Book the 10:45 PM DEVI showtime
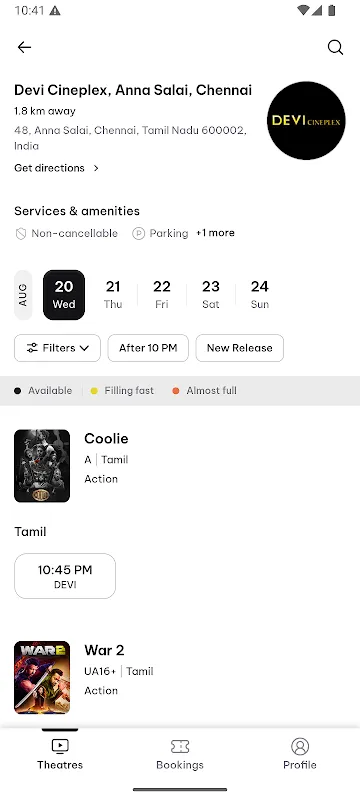This screenshot has width=360, height=800. click(x=65, y=576)
